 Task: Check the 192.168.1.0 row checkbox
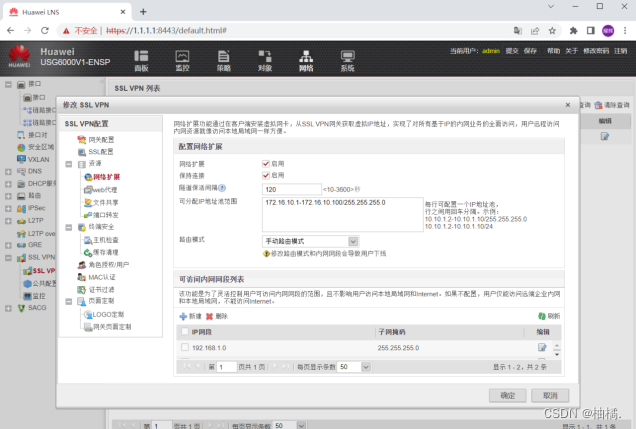pos(185,347)
